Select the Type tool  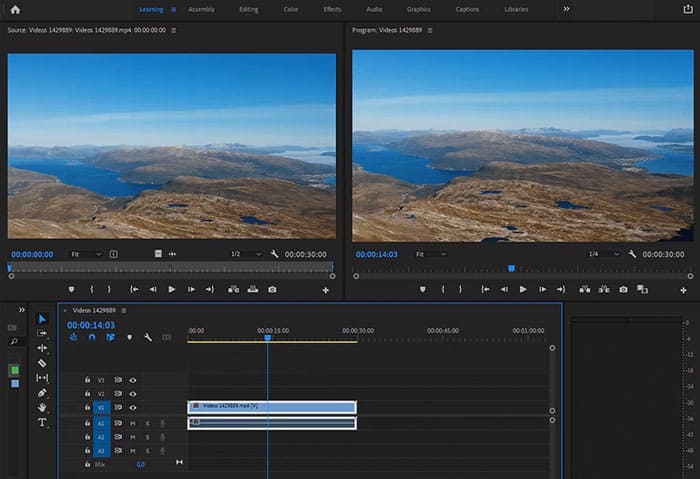(x=42, y=422)
